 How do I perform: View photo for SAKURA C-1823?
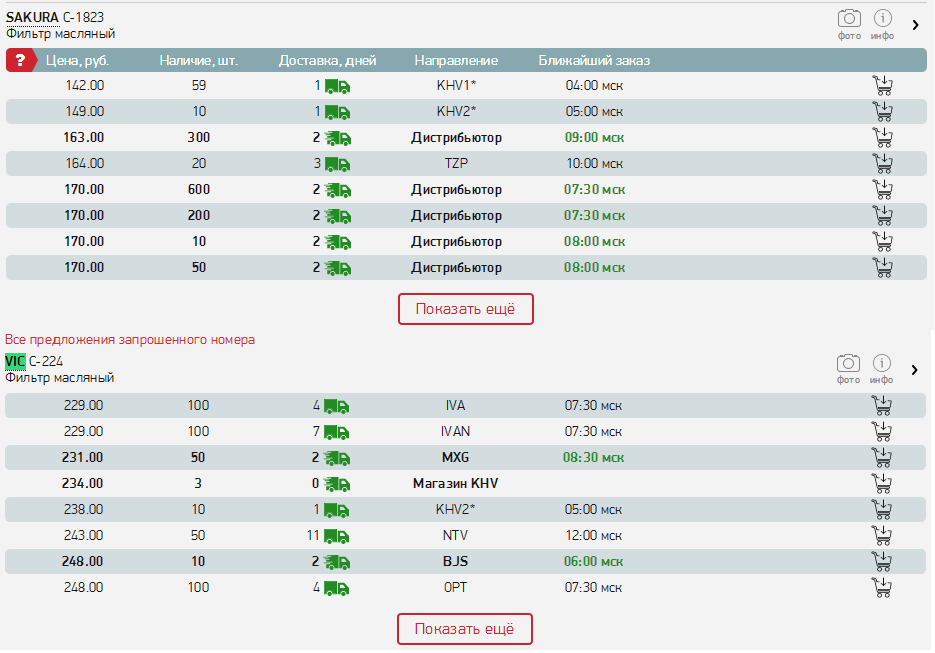(x=849, y=24)
